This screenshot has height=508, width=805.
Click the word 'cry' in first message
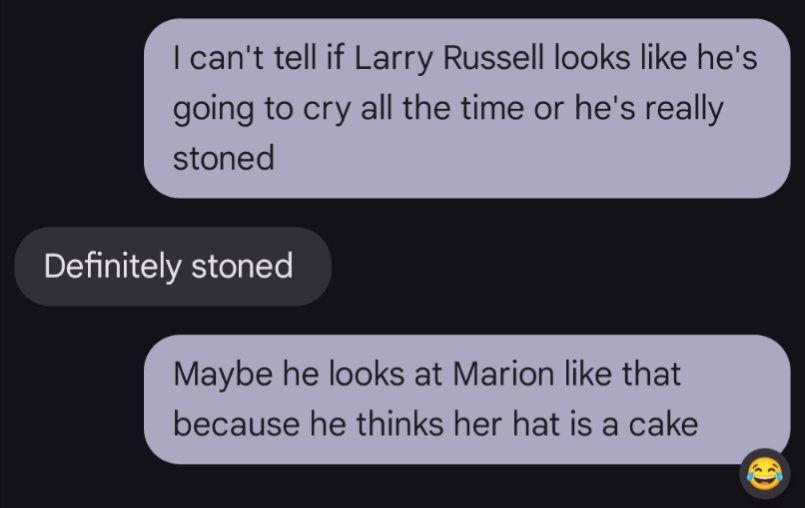[x=327, y=110]
